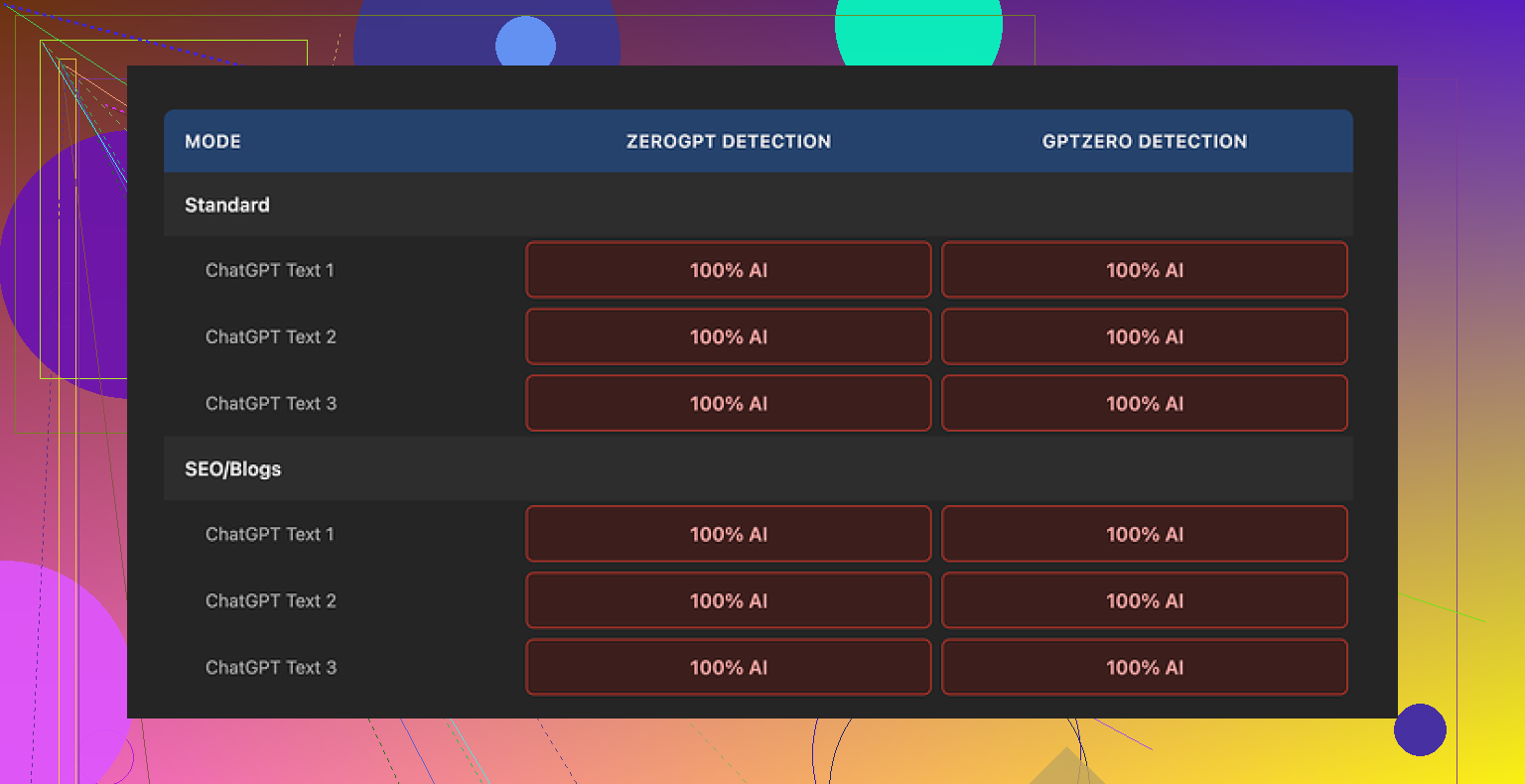This screenshot has width=1525, height=784.
Task: Click ChatGPT Text 2 label under Standard
Action: click(x=270, y=336)
